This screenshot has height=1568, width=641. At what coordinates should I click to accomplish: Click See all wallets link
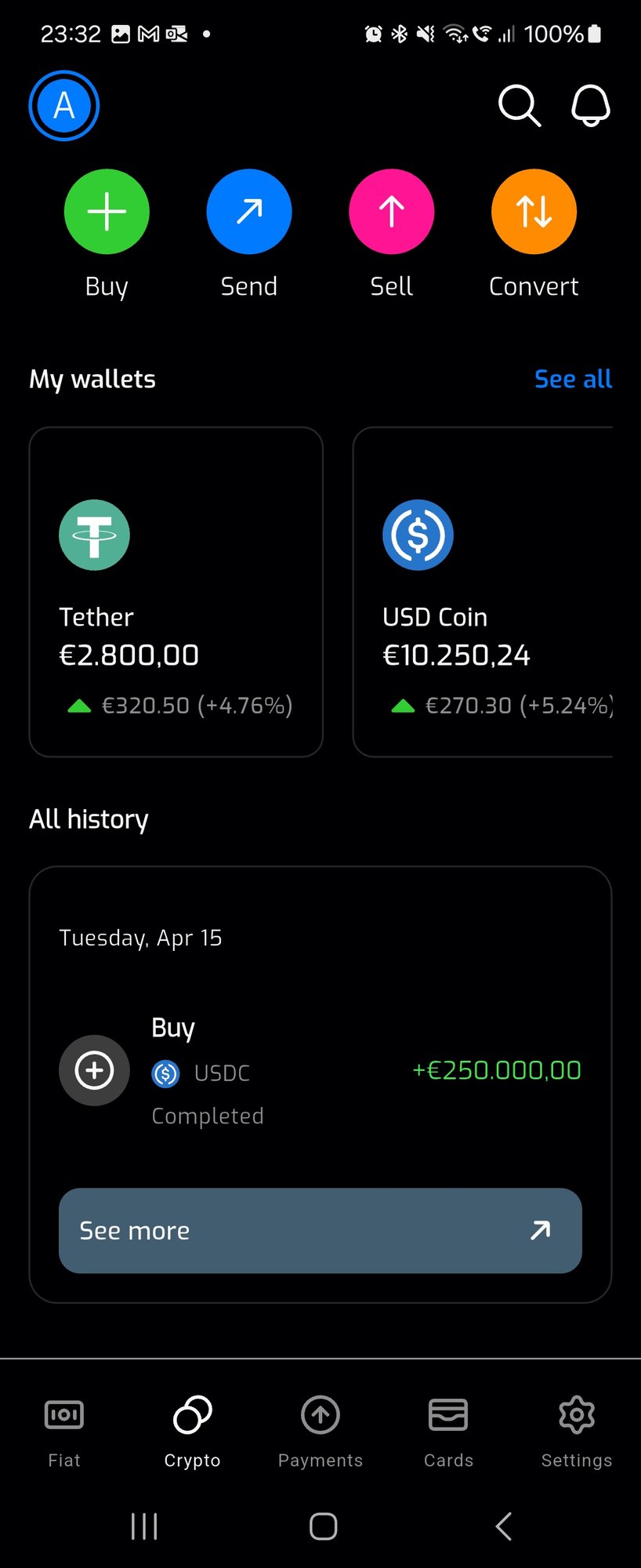(x=573, y=379)
